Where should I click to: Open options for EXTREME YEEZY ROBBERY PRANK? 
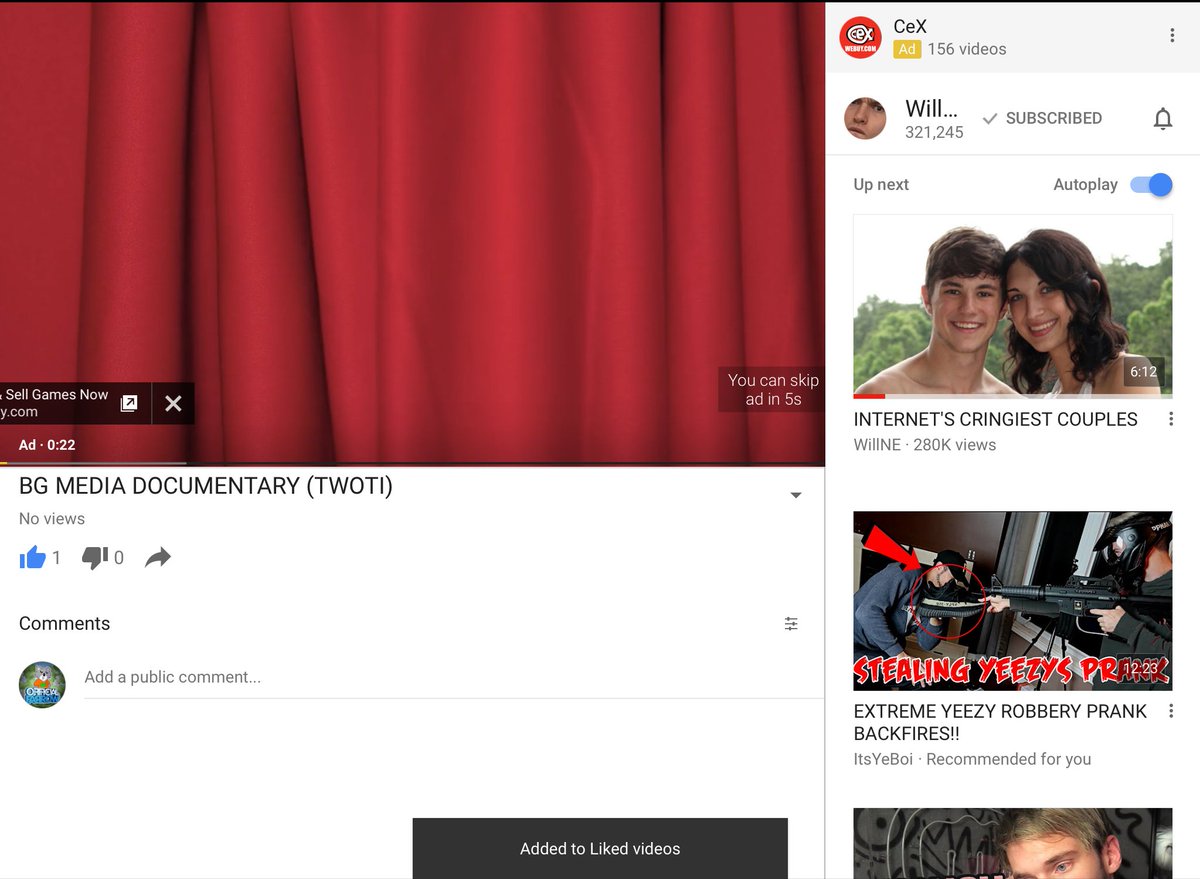tap(1171, 711)
